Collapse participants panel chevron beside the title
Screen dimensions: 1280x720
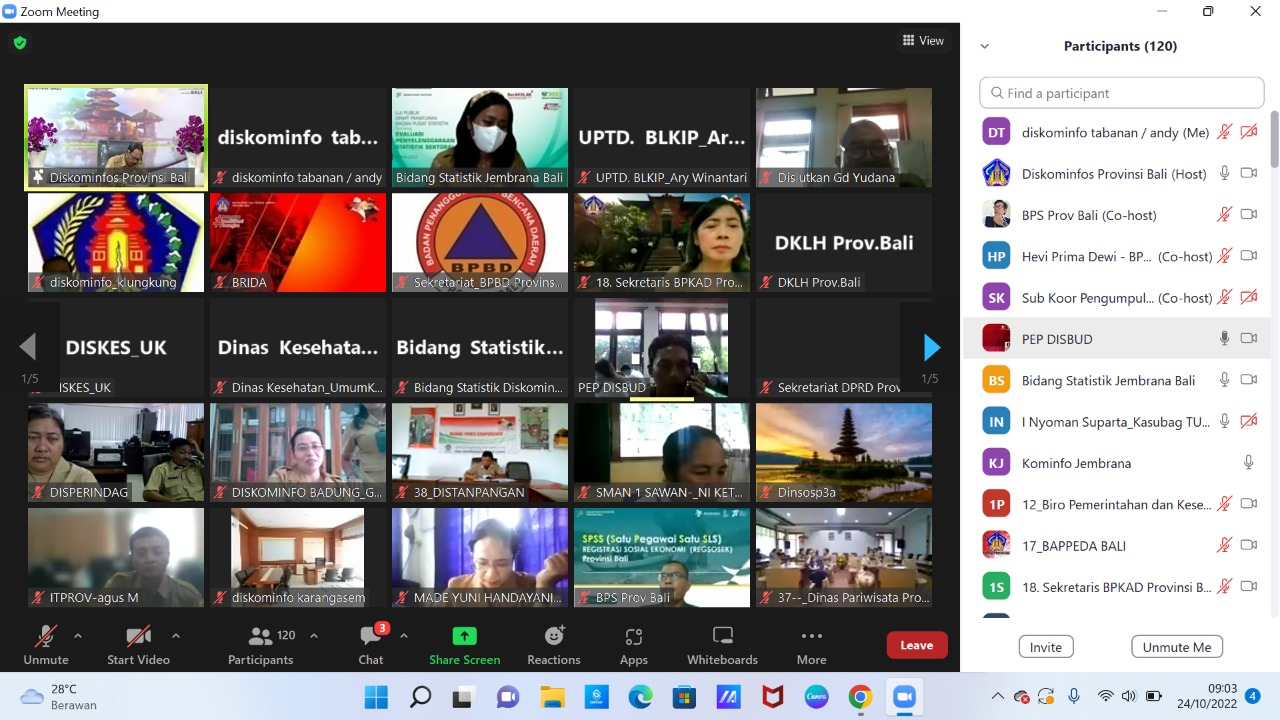point(985,46)
